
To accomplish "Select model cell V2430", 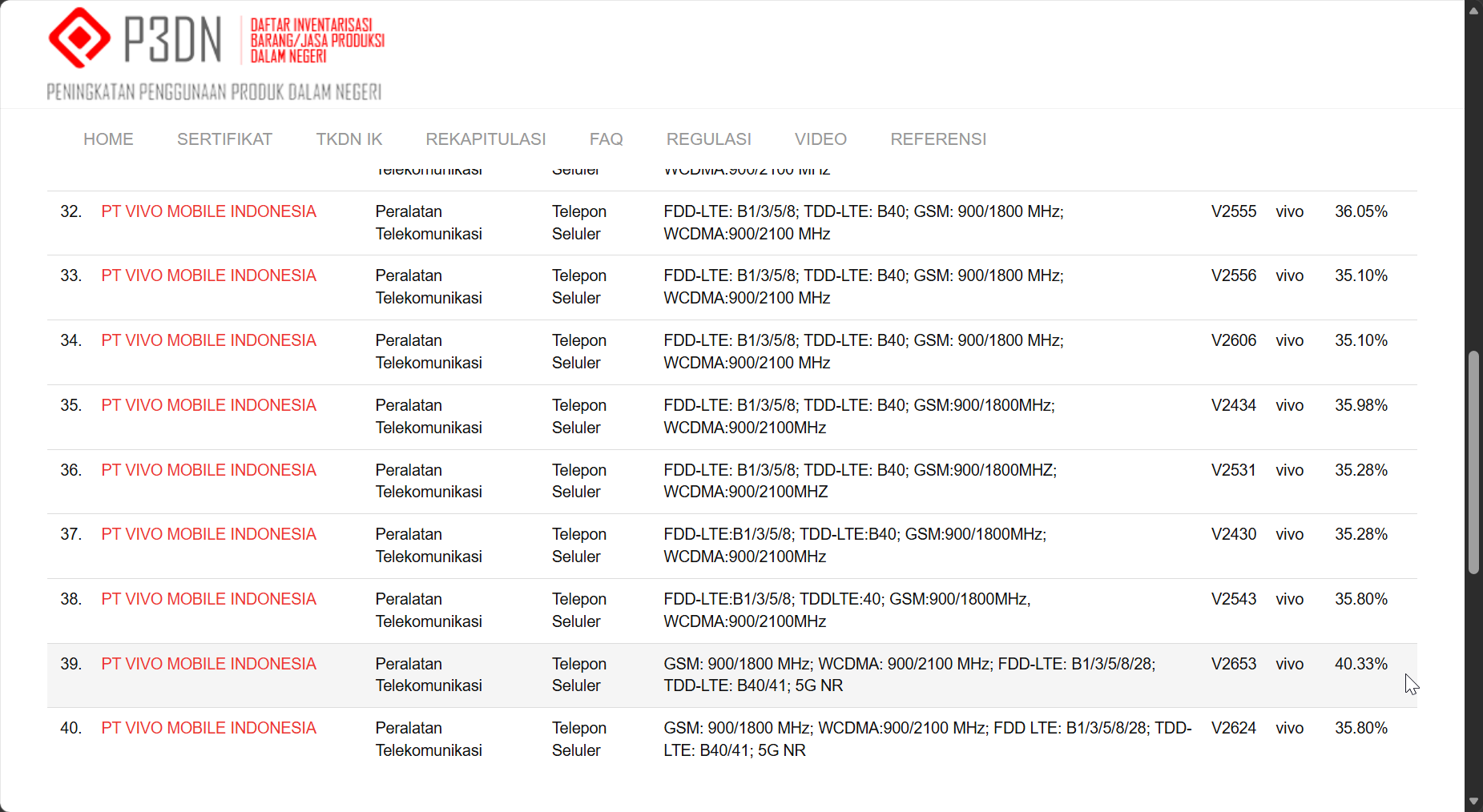I will [x=1234, y=534].
